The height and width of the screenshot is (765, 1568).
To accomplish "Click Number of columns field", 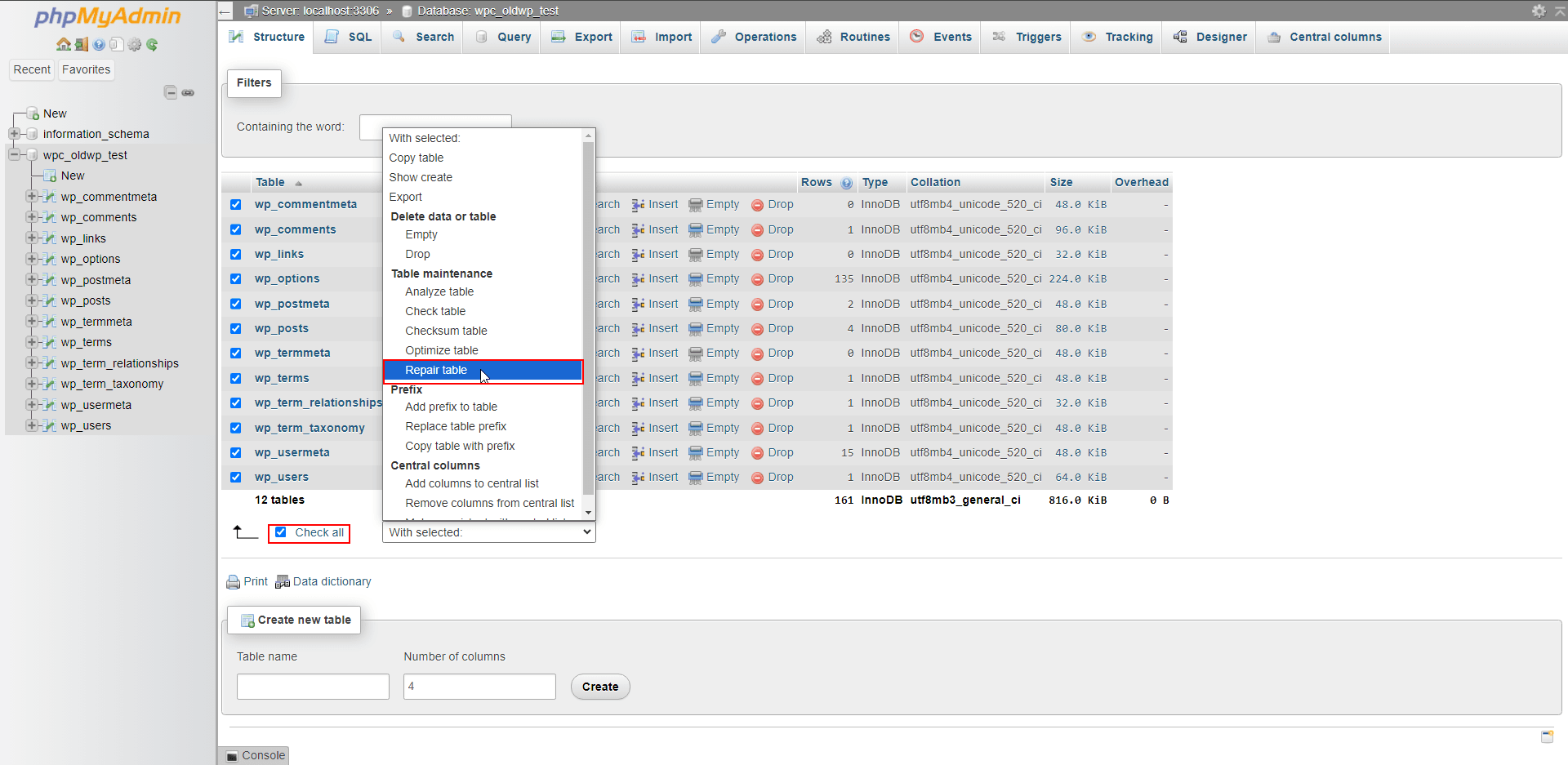I will (479, 687).
